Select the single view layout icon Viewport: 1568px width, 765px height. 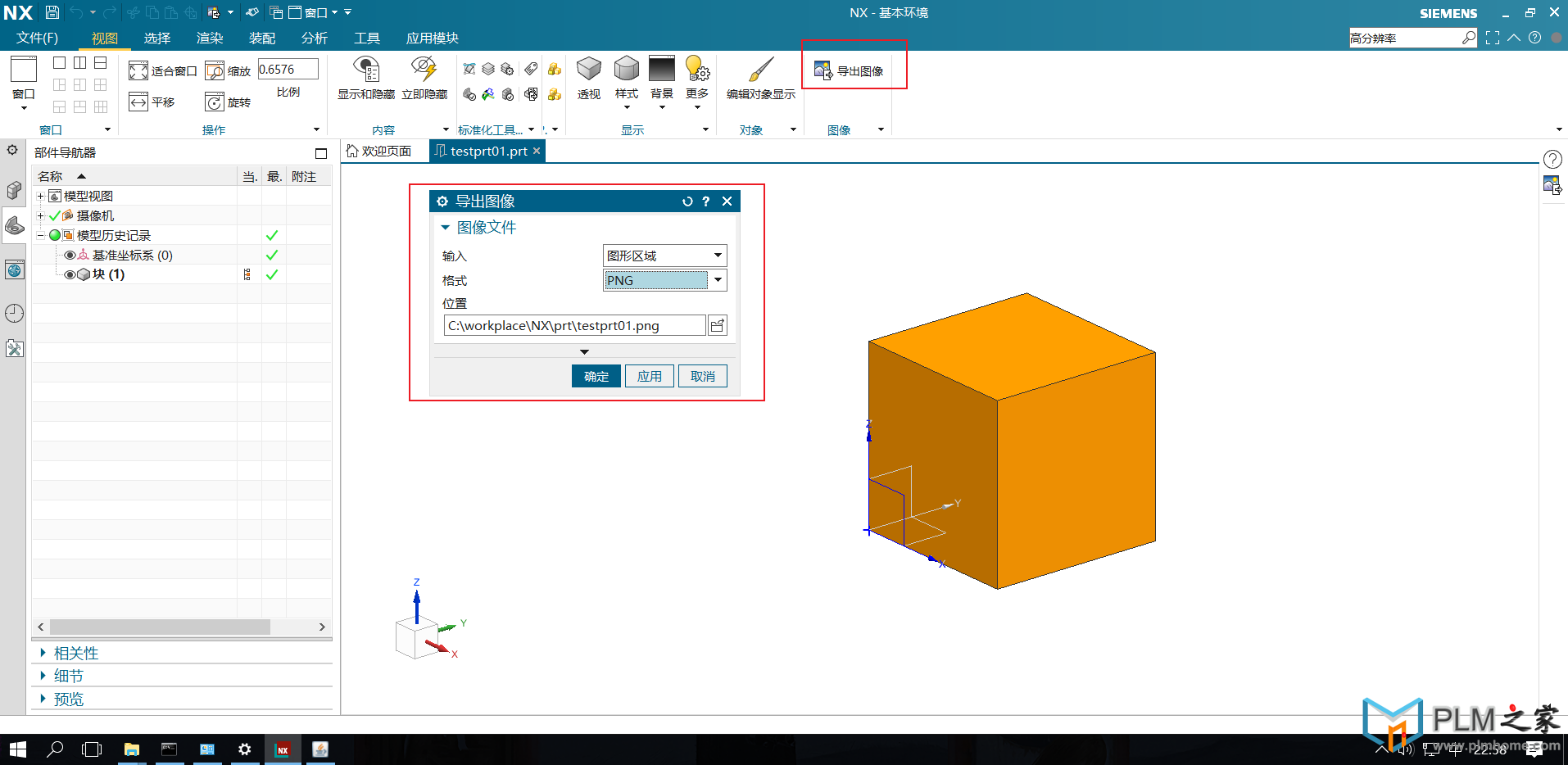(x=60, y=63)
